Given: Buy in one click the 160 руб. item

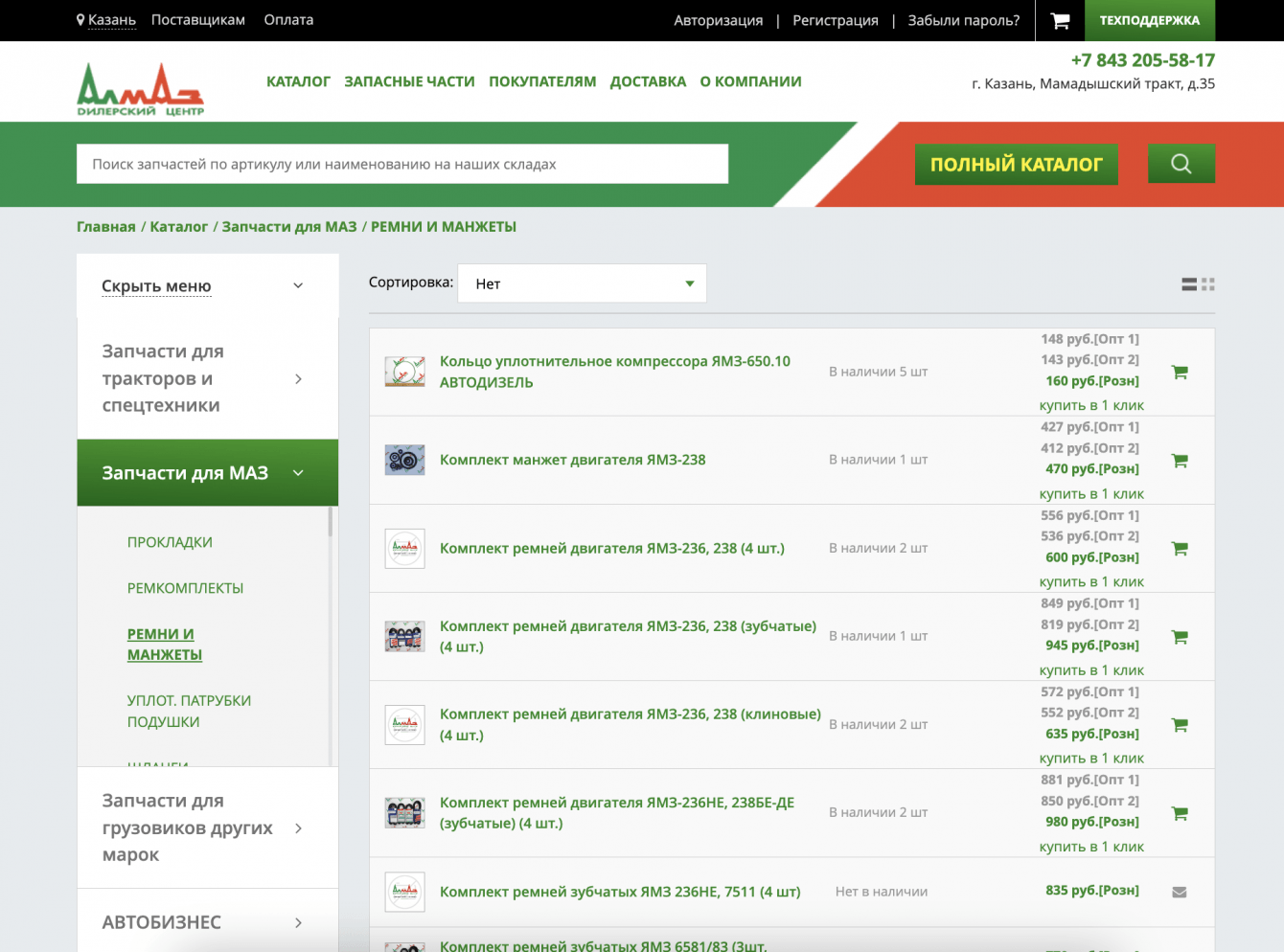Looking at the screenshot, I should (x=1091, y=405).
